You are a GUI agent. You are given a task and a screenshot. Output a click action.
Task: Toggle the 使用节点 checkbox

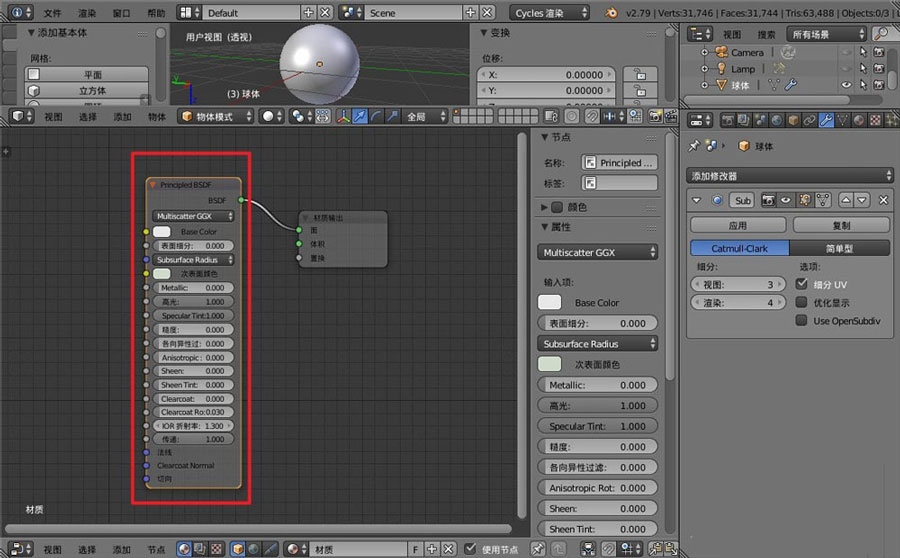point(470,549)
